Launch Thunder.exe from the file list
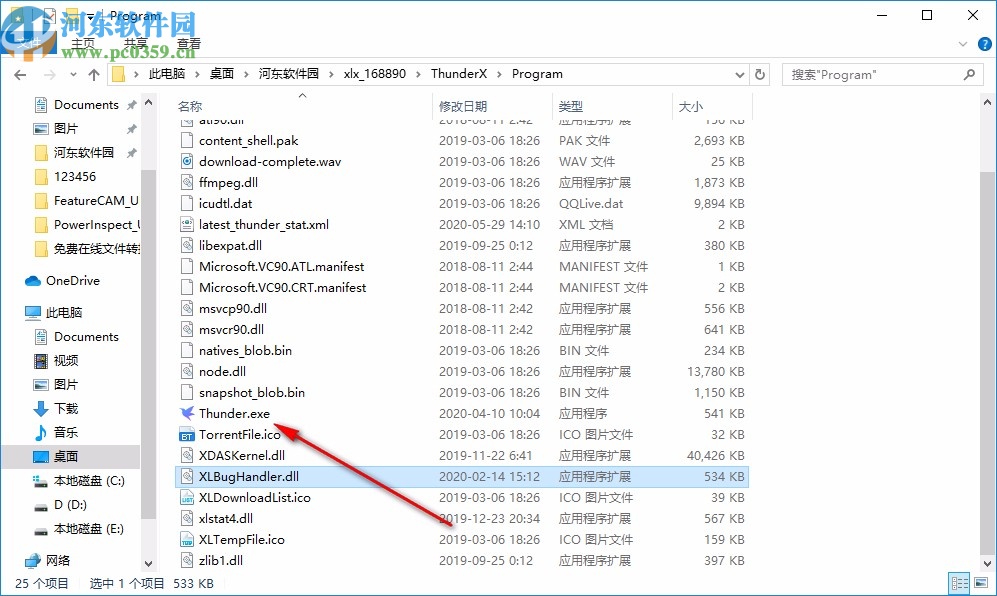 tap(232, 413)
